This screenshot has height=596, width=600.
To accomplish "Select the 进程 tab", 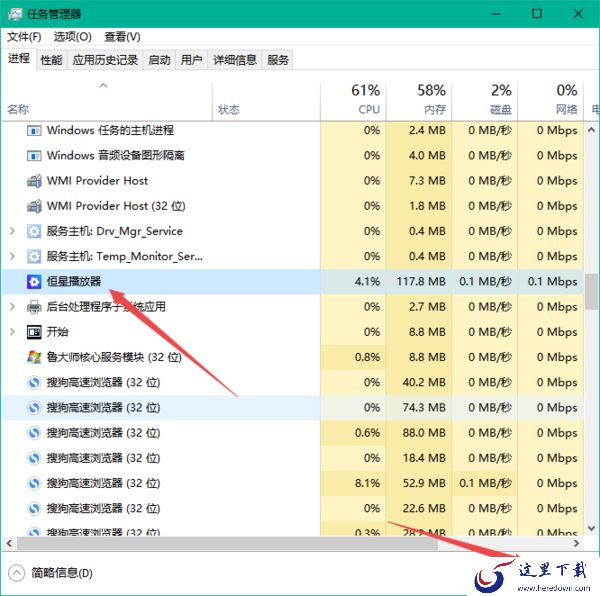I will (19, 59).
